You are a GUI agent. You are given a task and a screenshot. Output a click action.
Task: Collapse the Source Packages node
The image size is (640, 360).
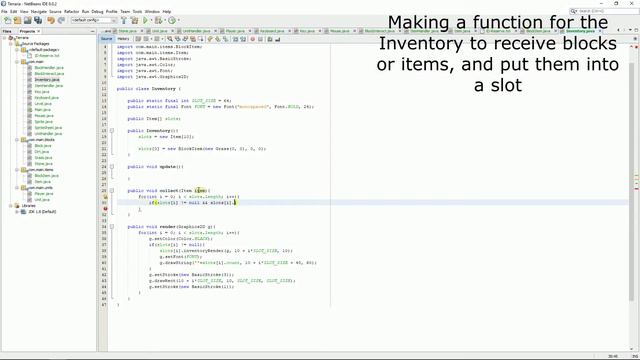click(x=11, y=44)
